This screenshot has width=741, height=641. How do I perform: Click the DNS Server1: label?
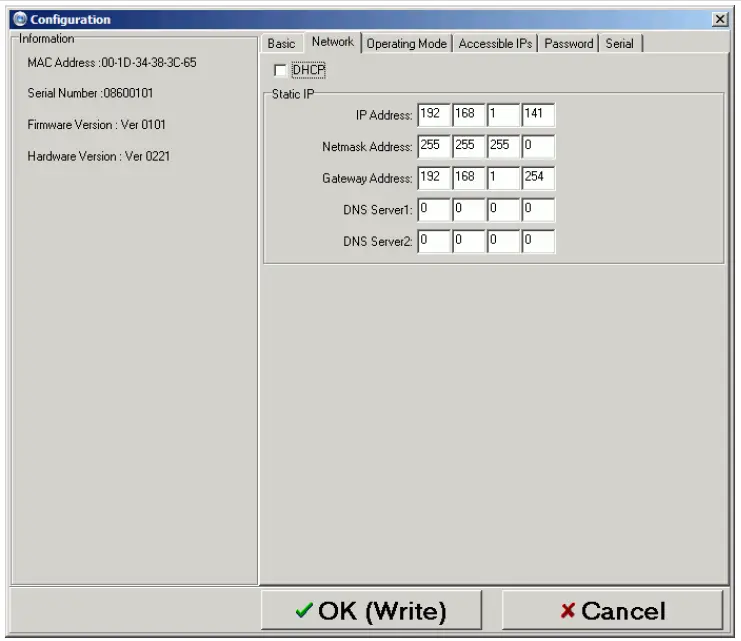click(378, 210)
